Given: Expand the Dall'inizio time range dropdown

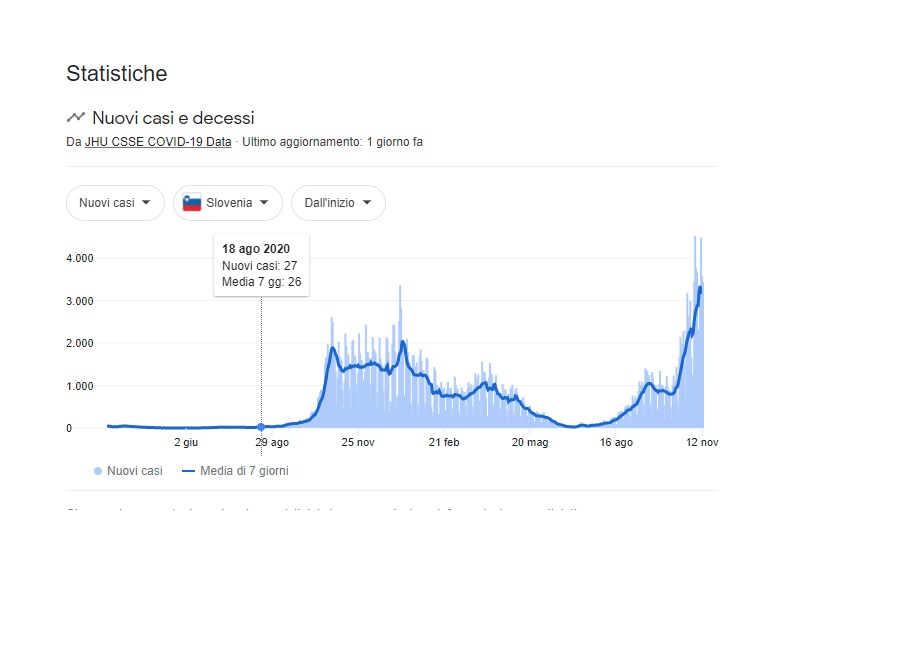Looking at the screenshot, I should (x=338, y=203).
